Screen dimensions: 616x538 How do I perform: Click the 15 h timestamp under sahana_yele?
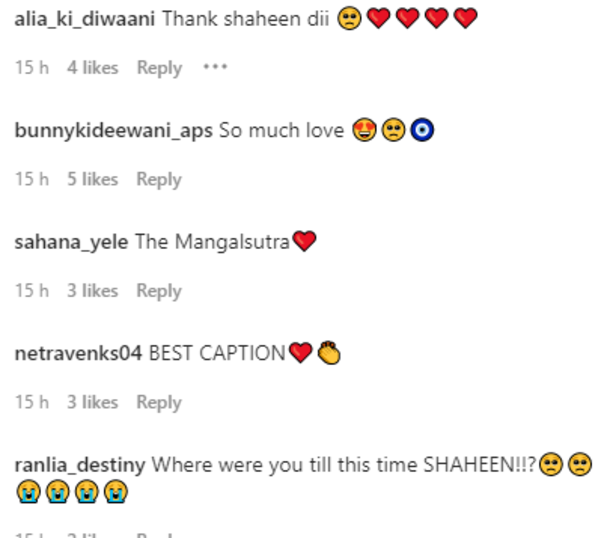(x=32, y=291)
